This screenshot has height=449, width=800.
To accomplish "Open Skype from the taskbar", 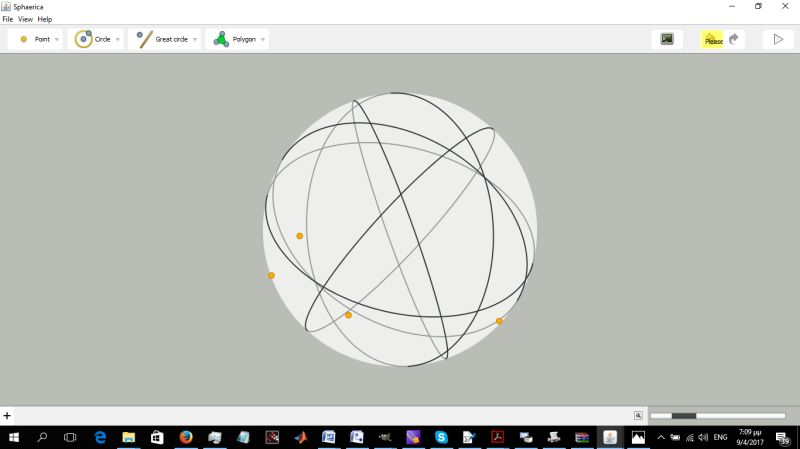I will pos(441,437).
